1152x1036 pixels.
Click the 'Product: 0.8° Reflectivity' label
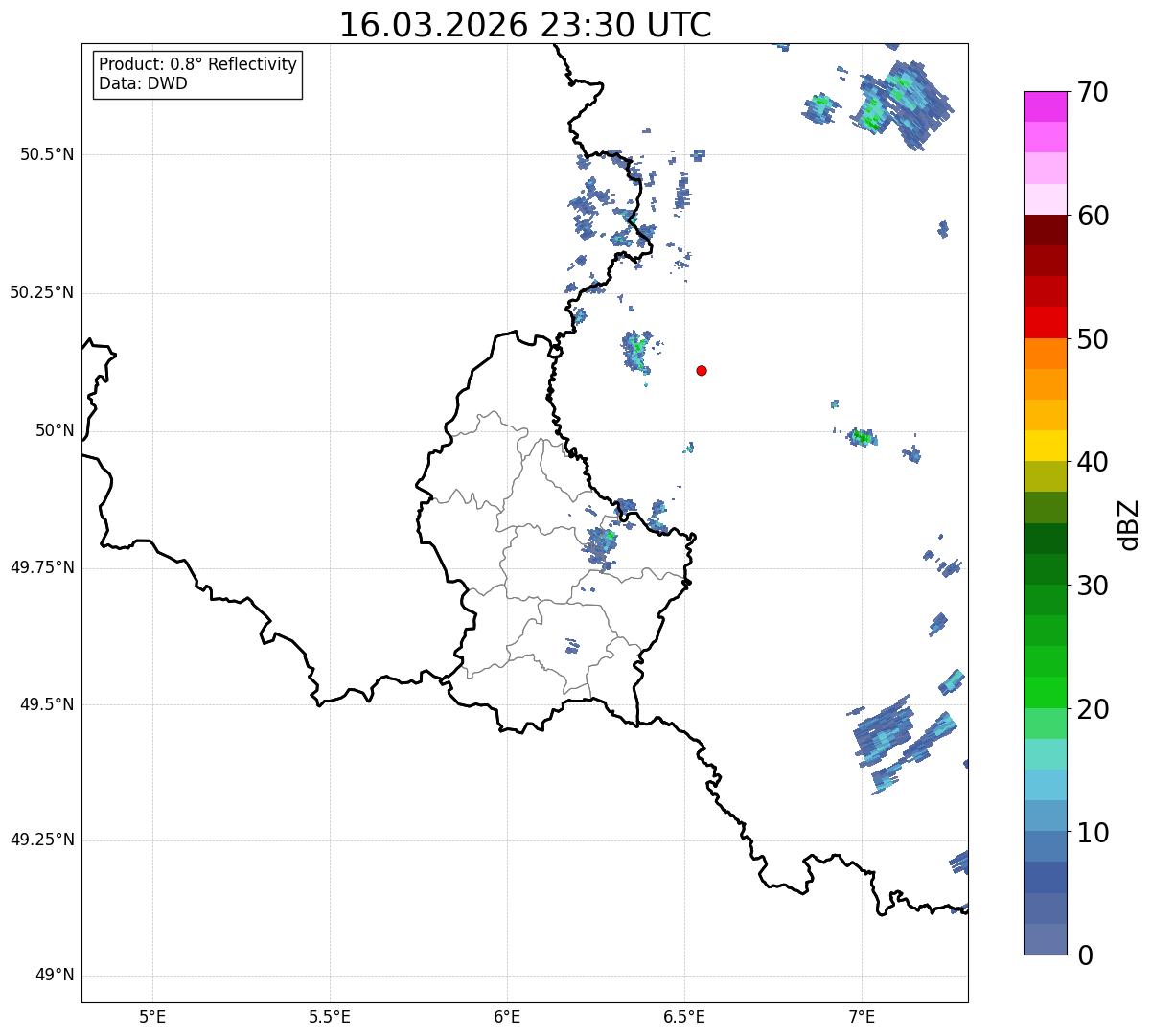coord(198,64)
